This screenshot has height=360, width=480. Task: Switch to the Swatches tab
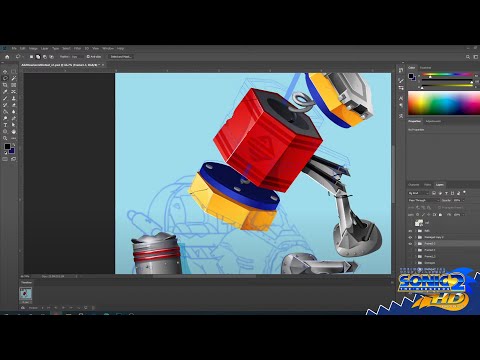point(425,68)
